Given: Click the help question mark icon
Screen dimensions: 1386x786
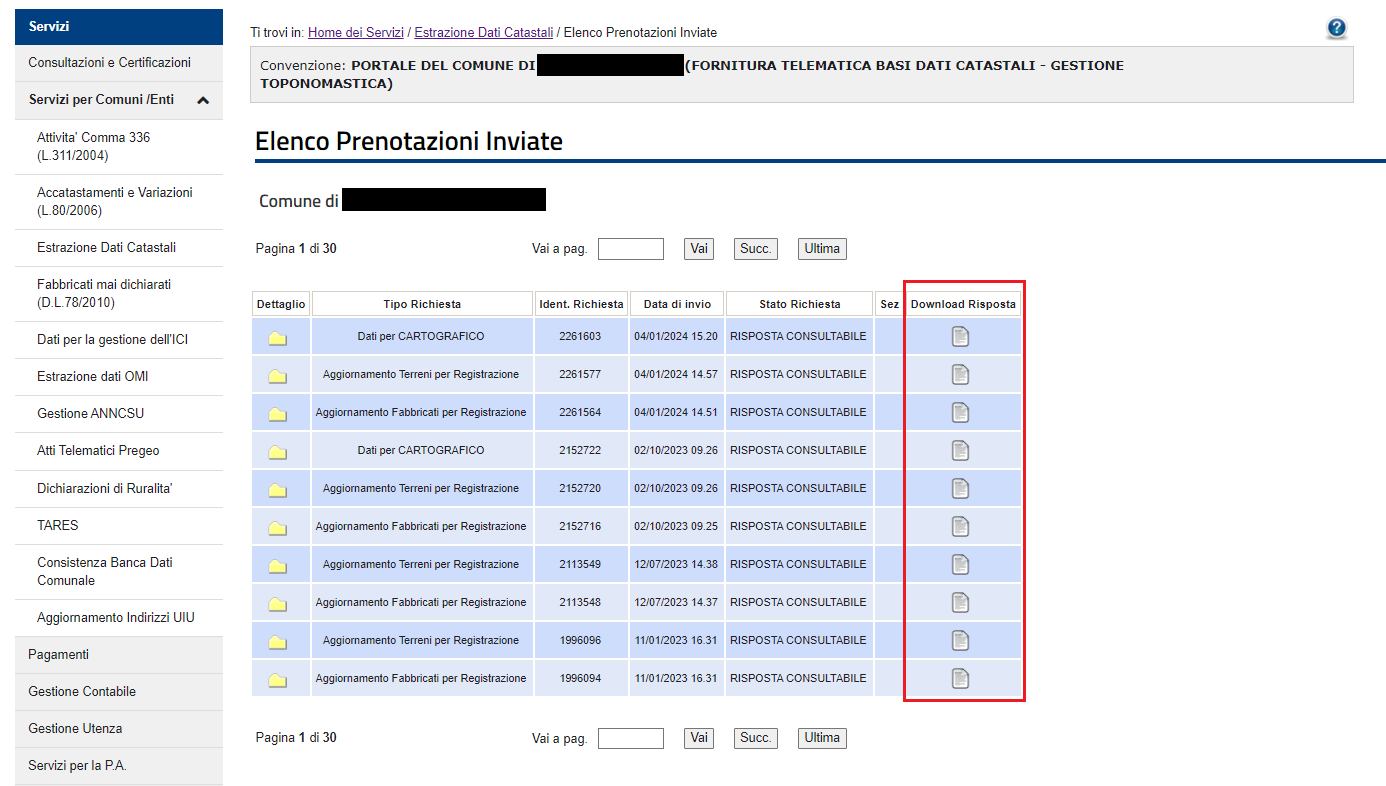Looking at the screenshot, I should 1336,29.
